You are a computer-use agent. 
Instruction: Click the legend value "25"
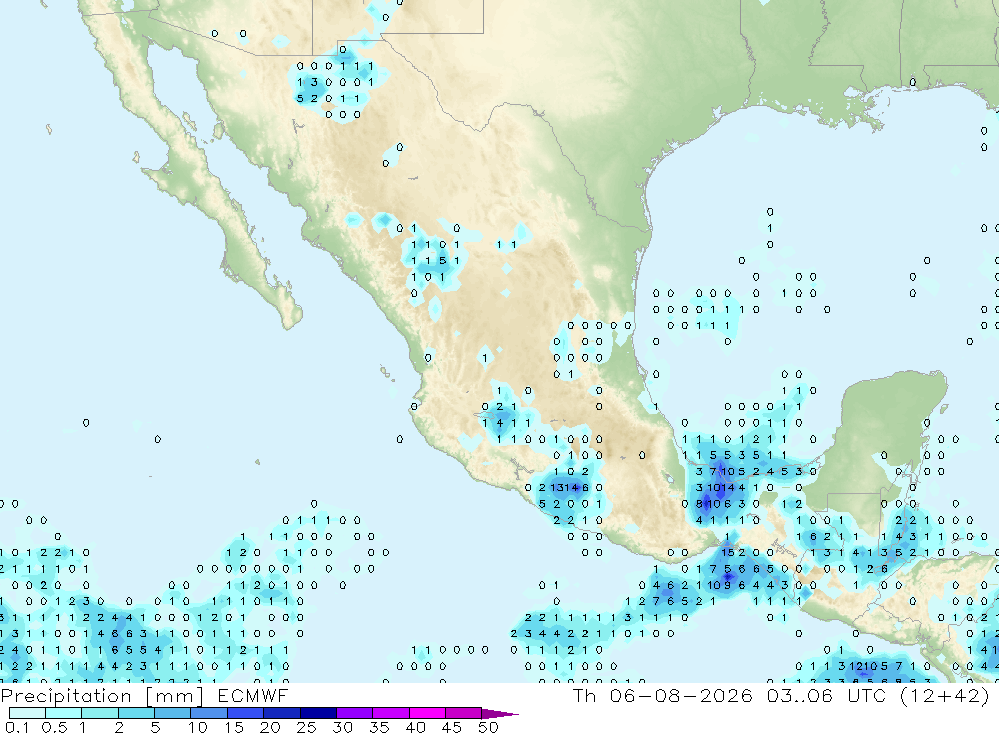tap(306, 727)
